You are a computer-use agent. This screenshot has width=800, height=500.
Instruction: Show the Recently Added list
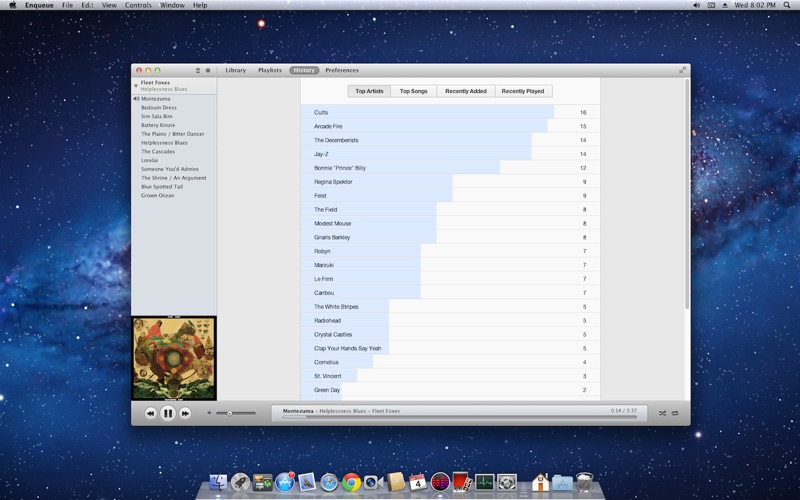pyautogui.click(x=466, y=91)
